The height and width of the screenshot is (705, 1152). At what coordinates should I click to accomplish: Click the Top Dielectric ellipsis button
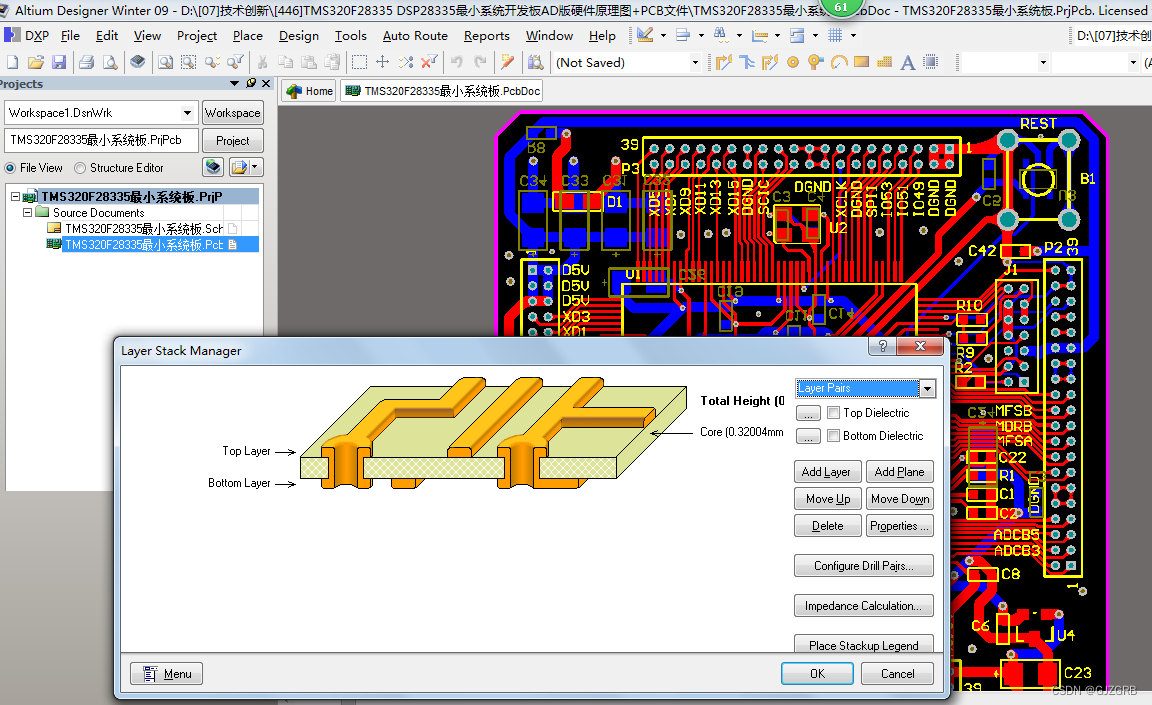(808, 413)
